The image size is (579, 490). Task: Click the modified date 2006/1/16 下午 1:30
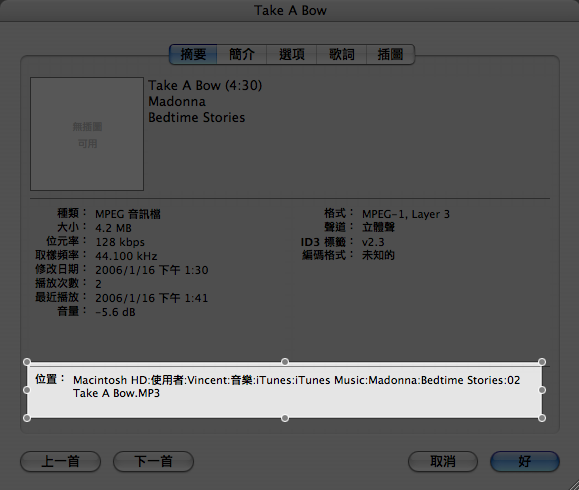(152, 270)
